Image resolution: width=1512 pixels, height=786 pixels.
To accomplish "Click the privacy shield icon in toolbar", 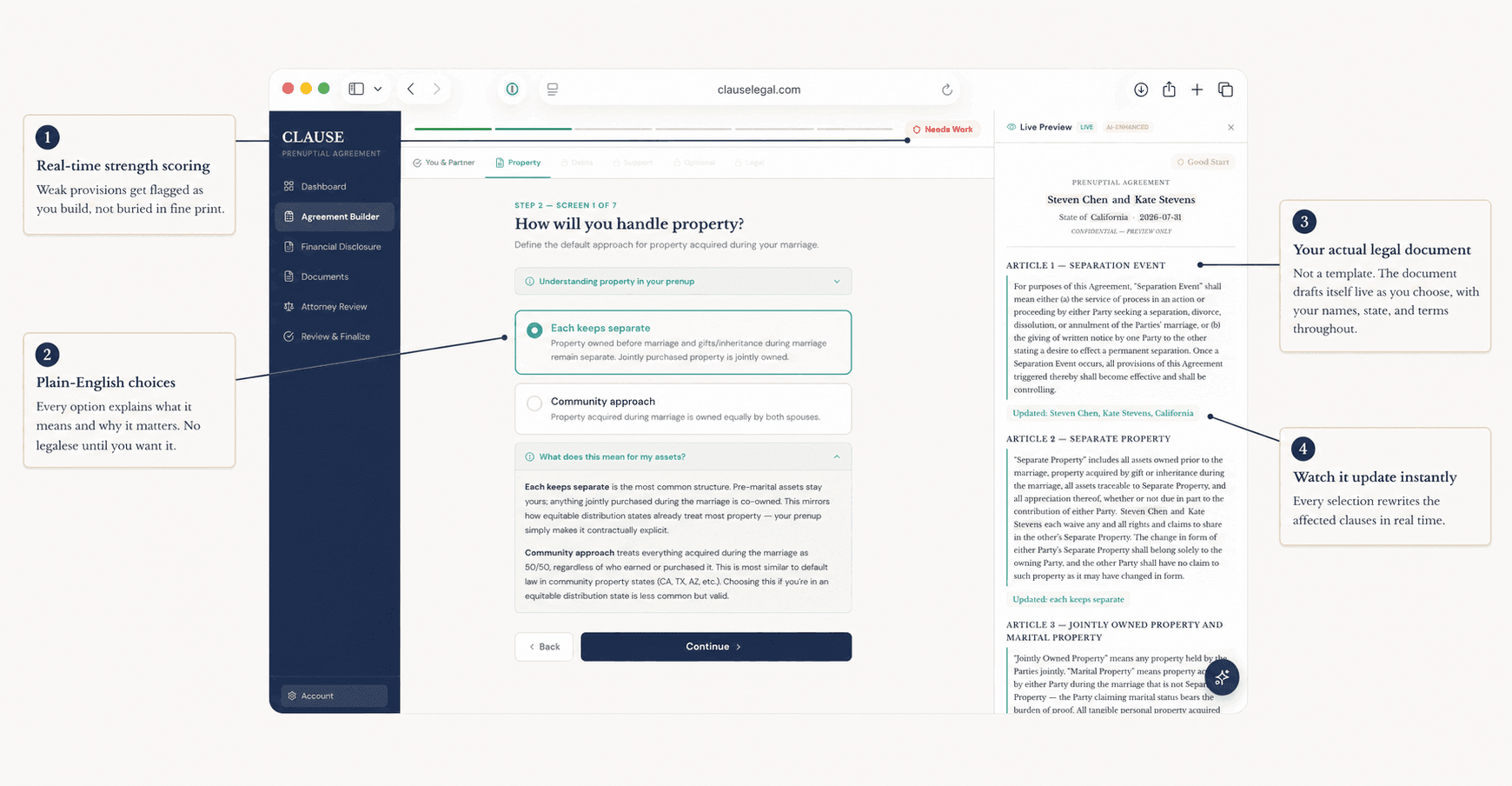I will pos(513,89).
